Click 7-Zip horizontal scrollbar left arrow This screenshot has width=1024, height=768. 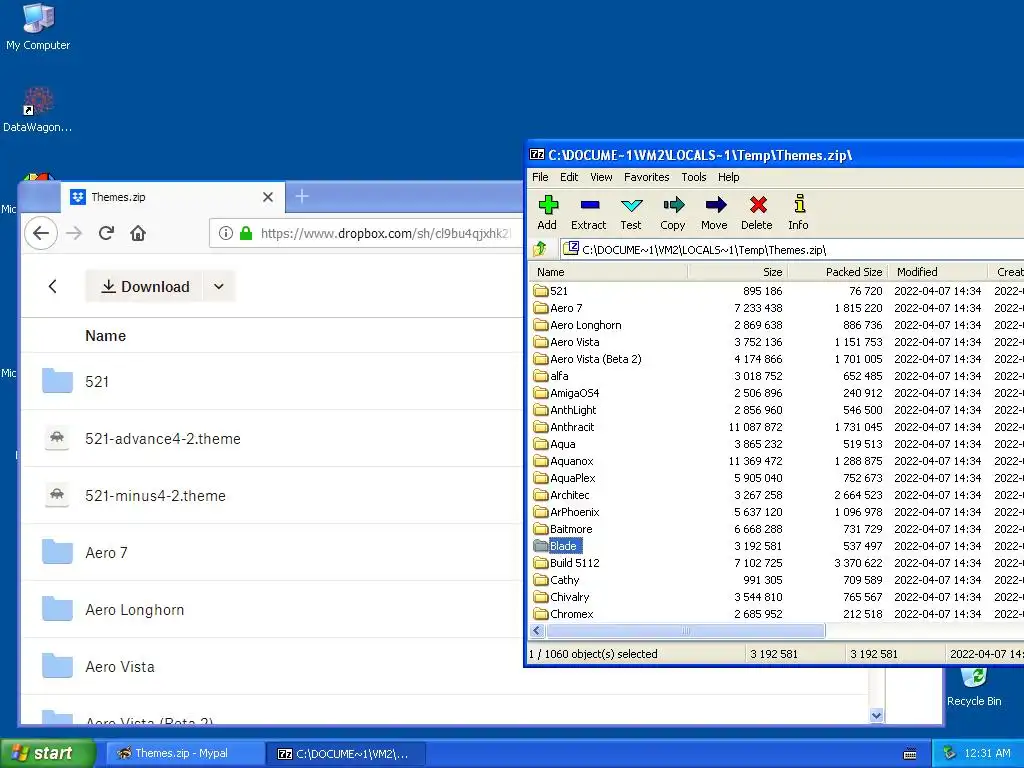tap(537, 631)
